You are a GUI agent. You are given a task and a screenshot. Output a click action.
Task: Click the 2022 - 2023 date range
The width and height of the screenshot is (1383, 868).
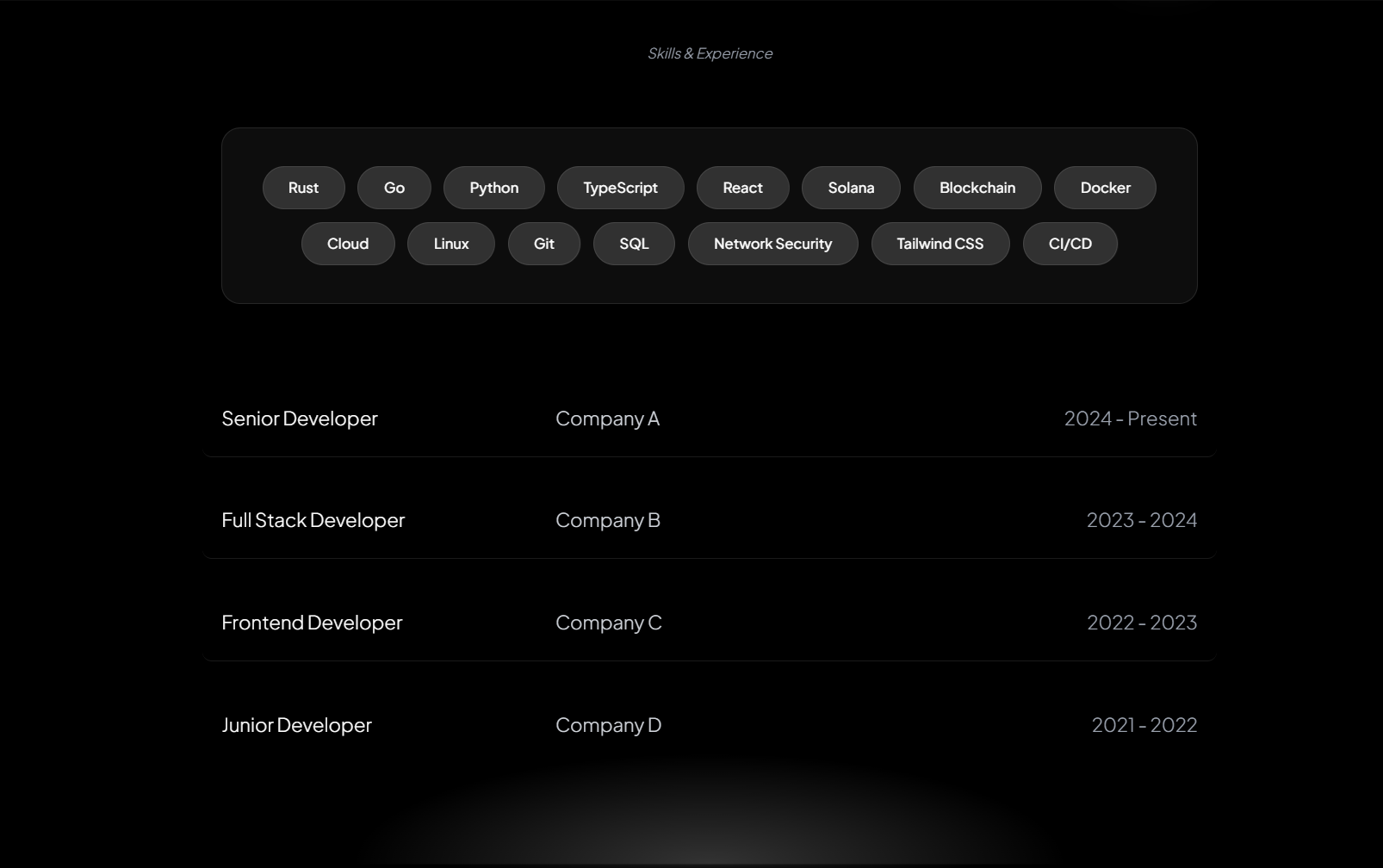click(1142, 623)
